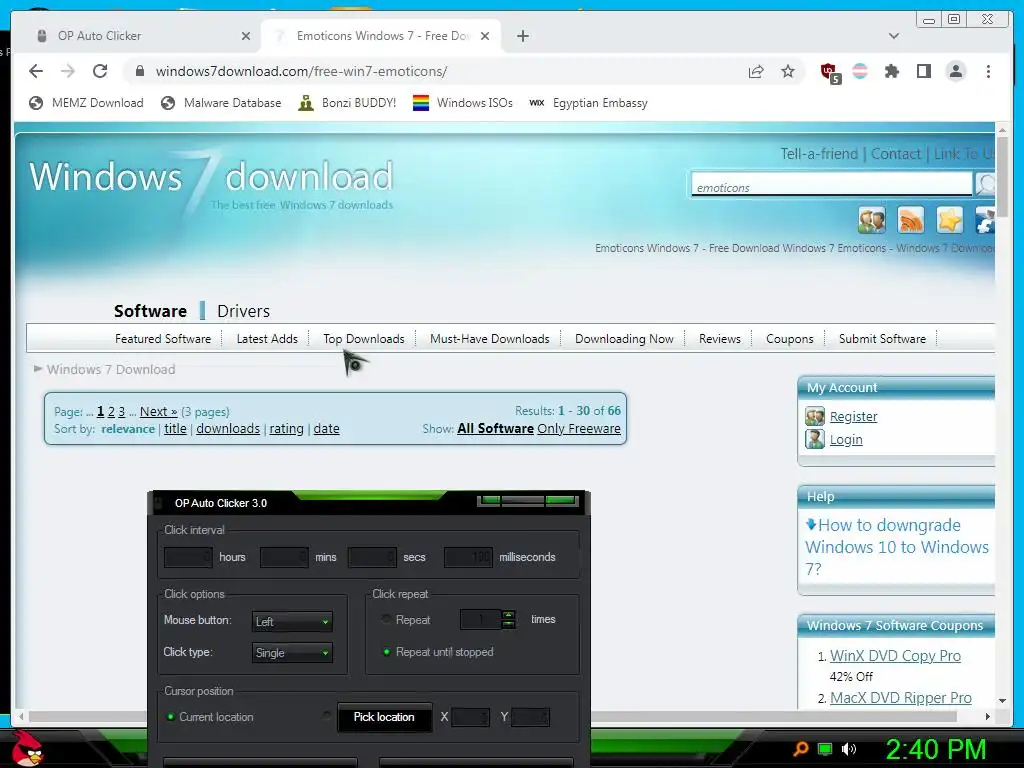Open Click type dropdown

(292, 652)
